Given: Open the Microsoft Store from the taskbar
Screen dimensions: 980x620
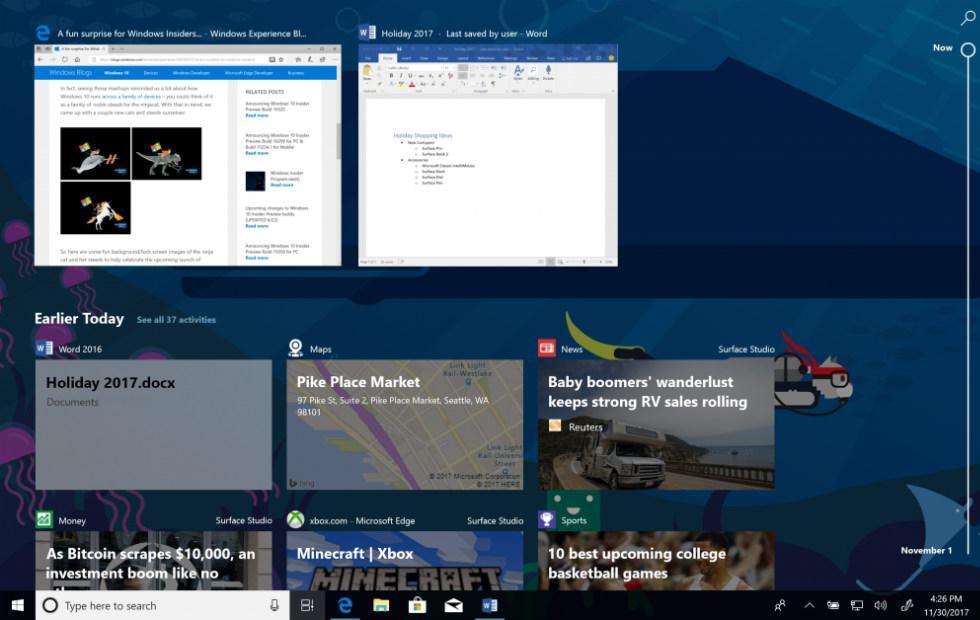Looking at the screenshot, I should [x=418, y=605].
